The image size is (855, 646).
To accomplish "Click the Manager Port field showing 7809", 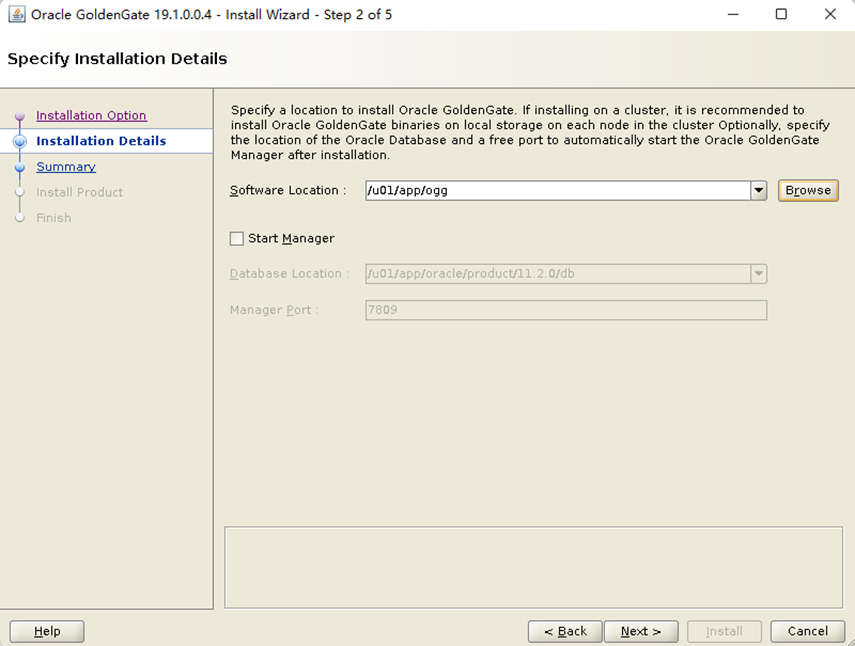I will click(x=566, y=310).
